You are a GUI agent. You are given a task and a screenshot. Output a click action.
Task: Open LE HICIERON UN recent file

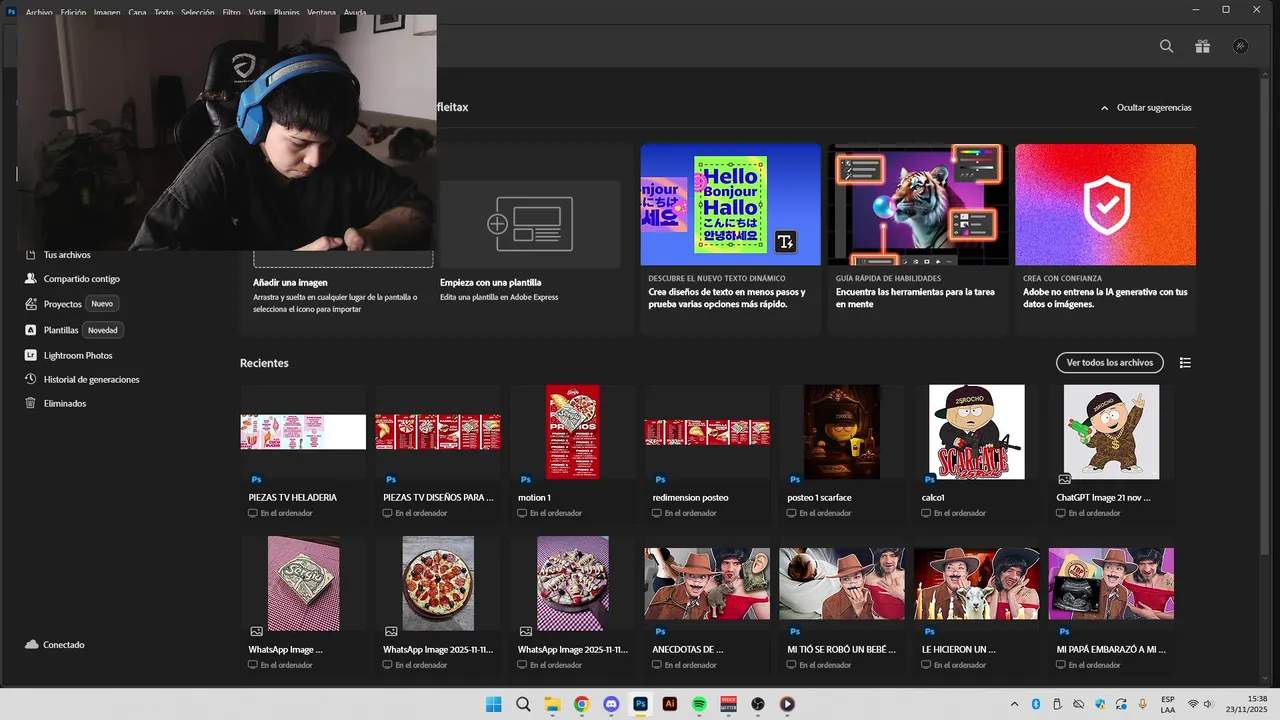pyautogui.click(x=977, y=606)
